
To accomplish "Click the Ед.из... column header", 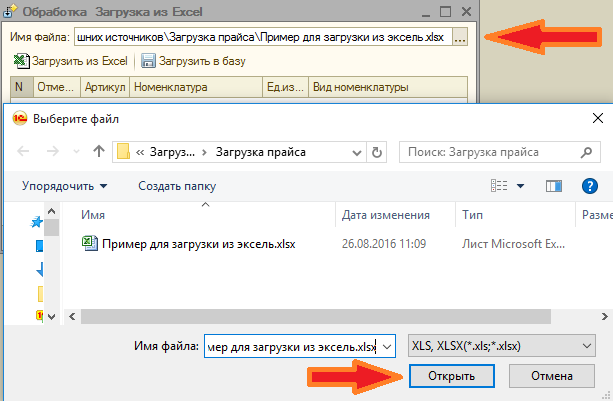I will click(x=285, y=87).
